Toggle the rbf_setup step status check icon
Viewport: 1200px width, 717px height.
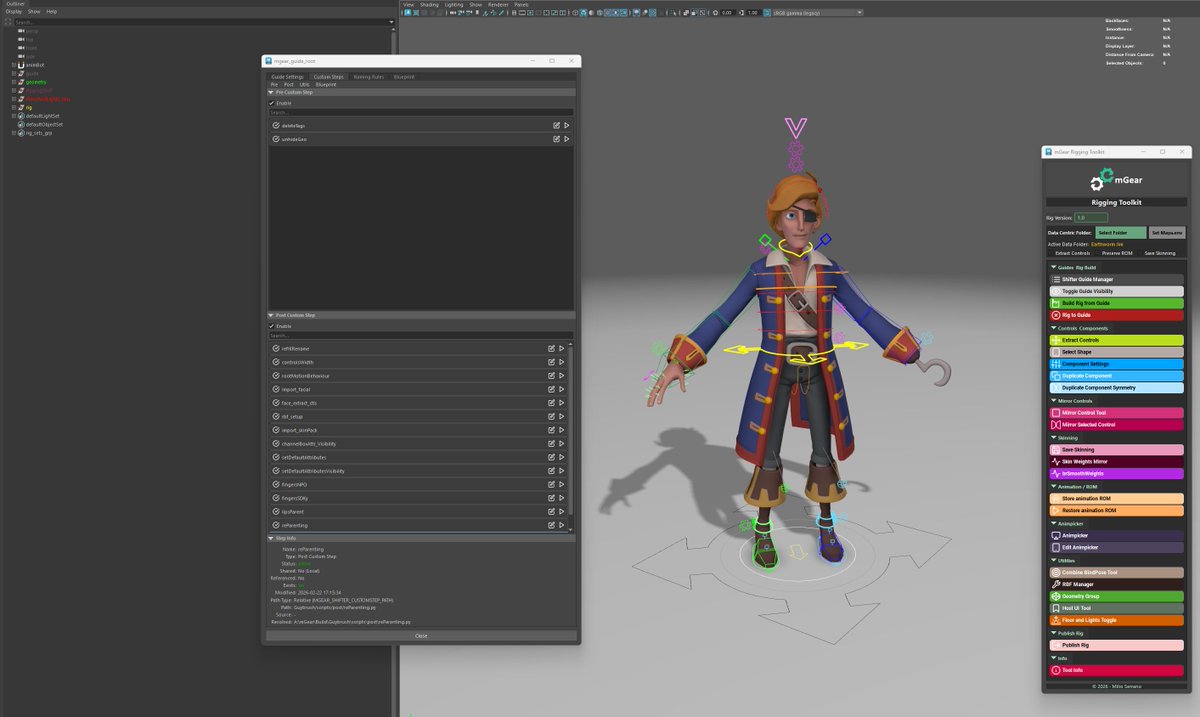[x=276, y=416]
